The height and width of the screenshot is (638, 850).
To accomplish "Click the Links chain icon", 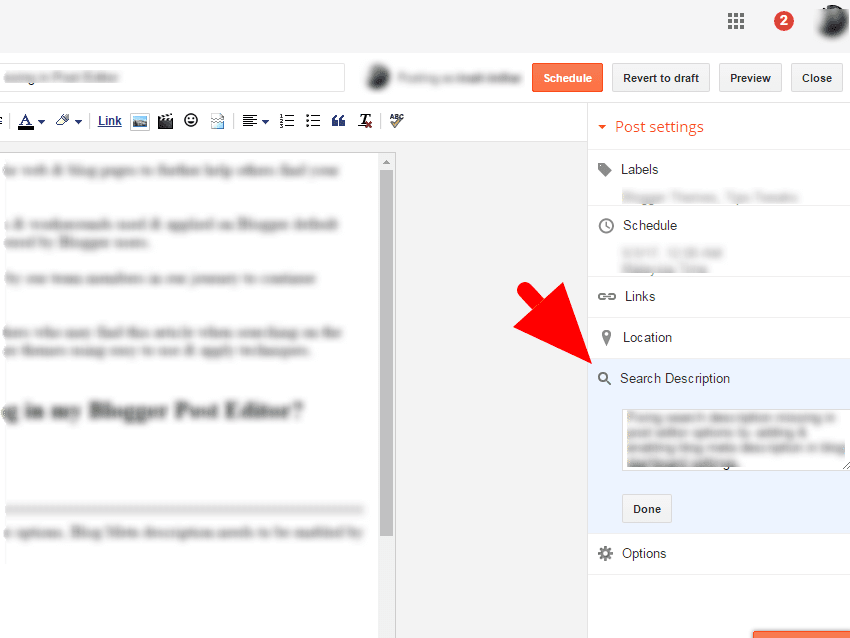I will pos(607,297).
